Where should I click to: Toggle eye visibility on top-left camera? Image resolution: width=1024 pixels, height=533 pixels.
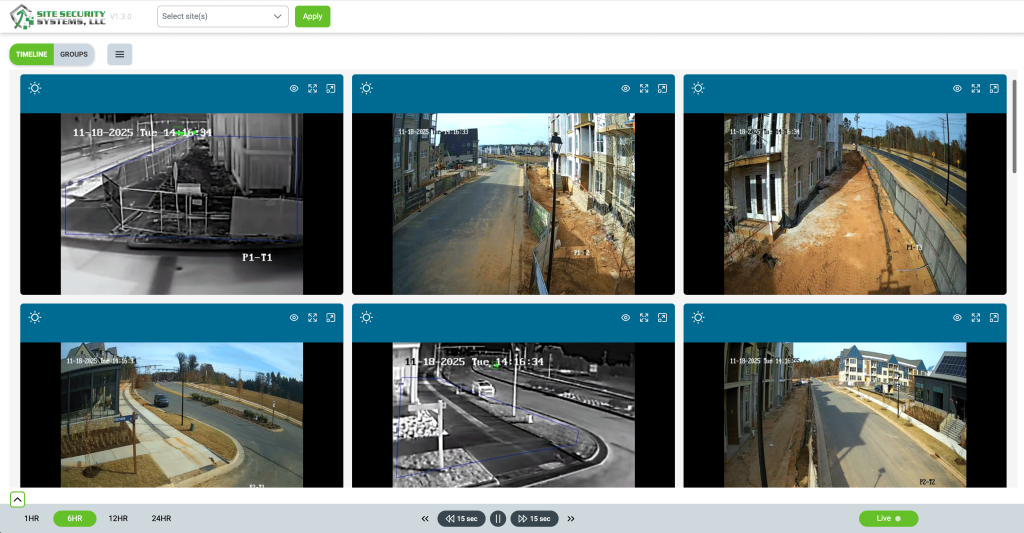294,88
